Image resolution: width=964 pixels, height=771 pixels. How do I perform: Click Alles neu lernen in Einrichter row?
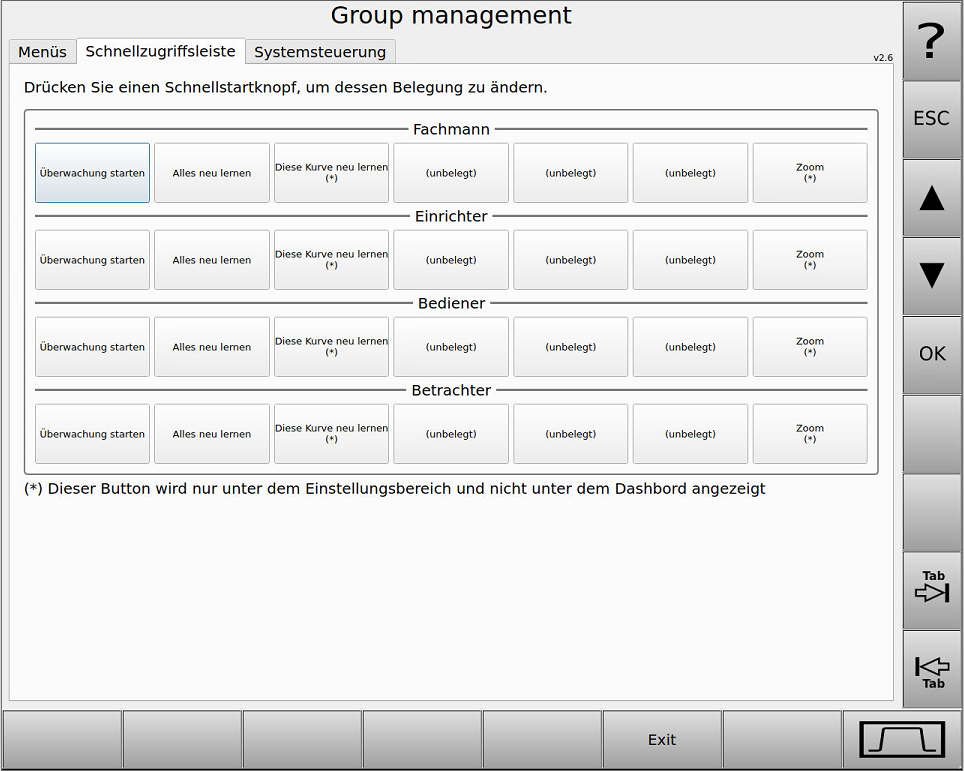(x=211, y=259)
